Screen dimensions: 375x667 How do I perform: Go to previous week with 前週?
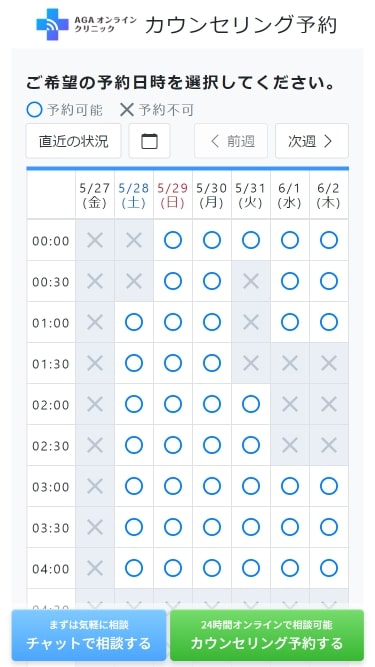[x=231, y=141]
